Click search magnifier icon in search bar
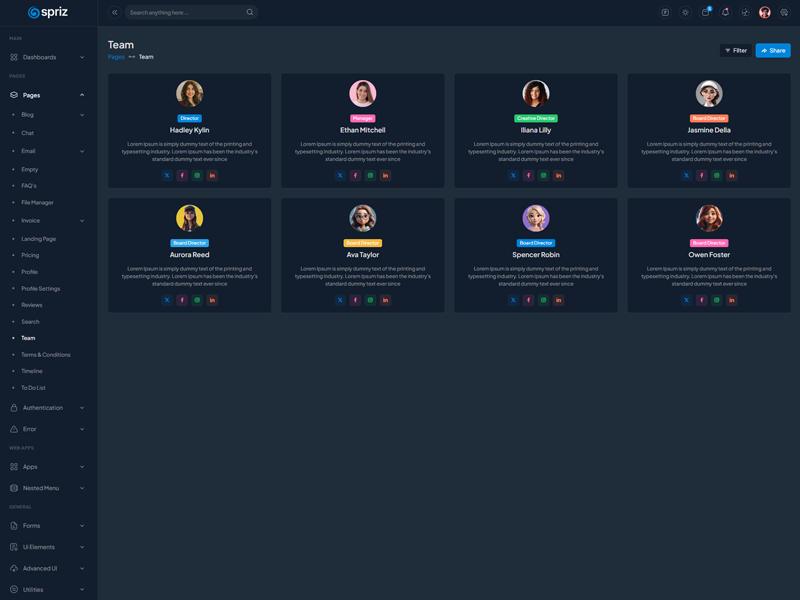This screenshot has height=600, width=800. (250, 12)
